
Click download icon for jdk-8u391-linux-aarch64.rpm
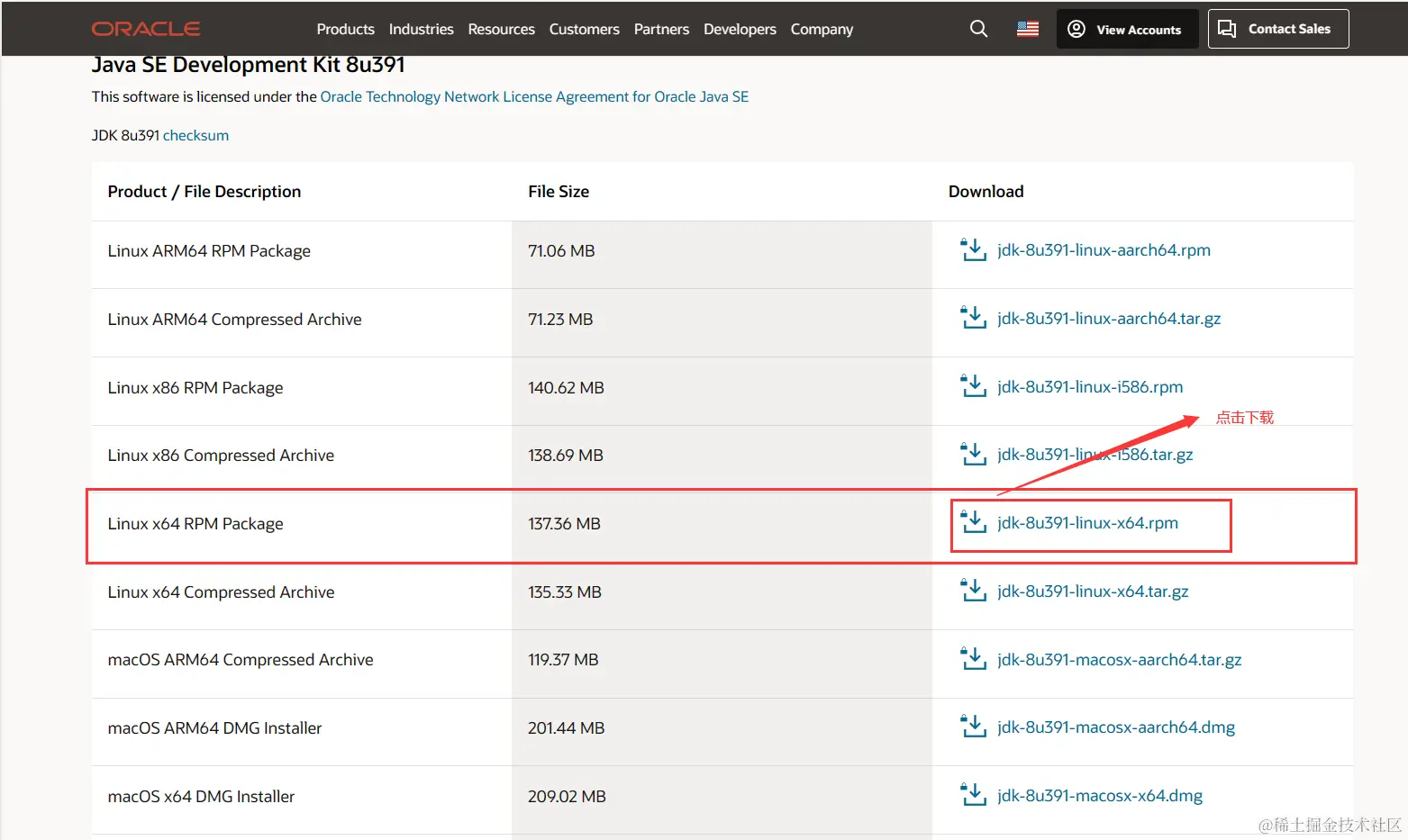click(973, 250)
